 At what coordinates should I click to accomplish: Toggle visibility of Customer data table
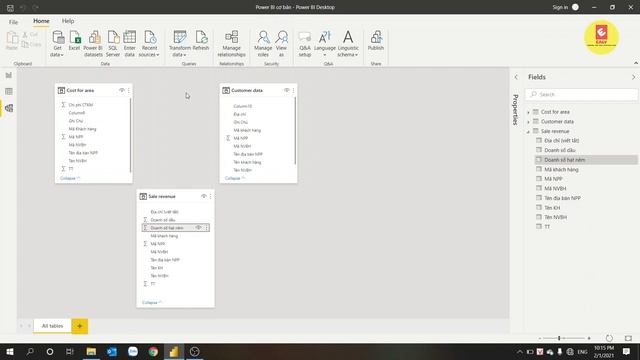(287, 90)
